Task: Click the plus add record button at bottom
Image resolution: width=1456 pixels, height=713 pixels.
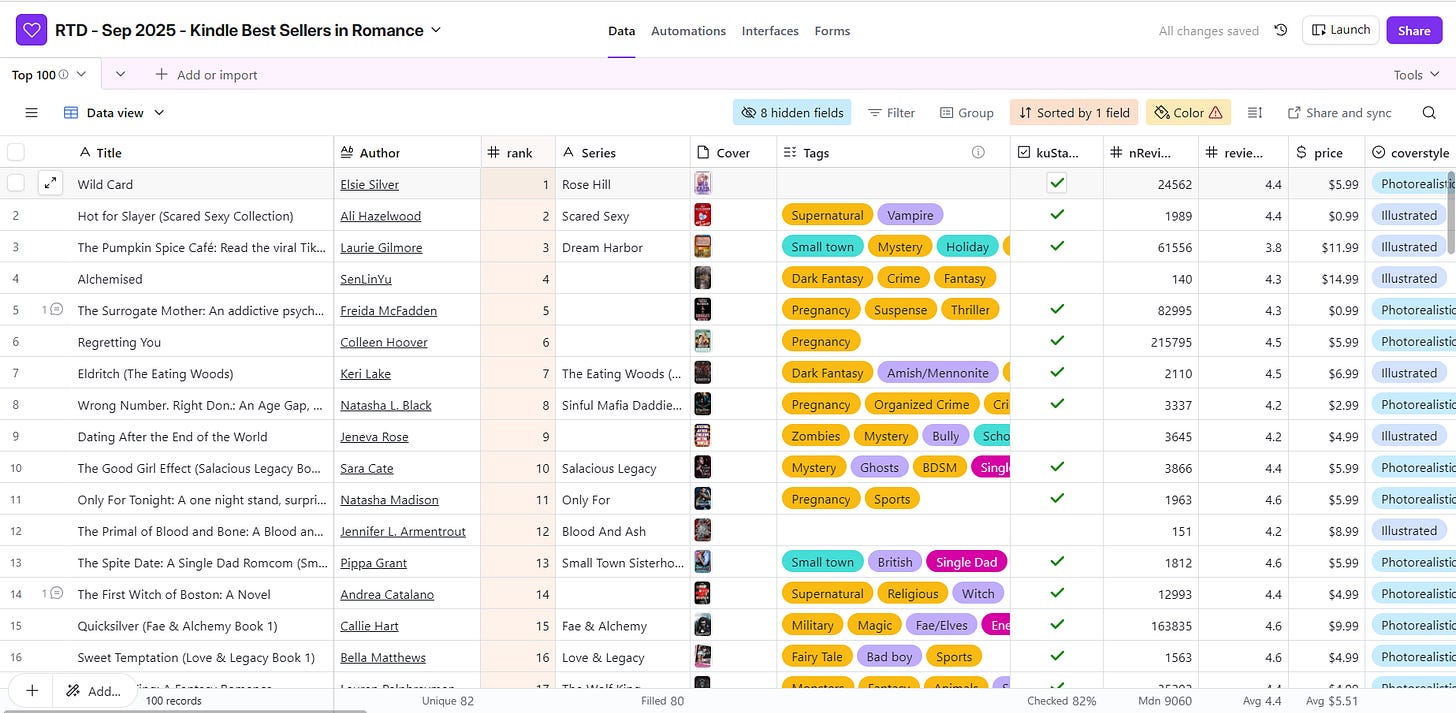Action: (31, 690)
